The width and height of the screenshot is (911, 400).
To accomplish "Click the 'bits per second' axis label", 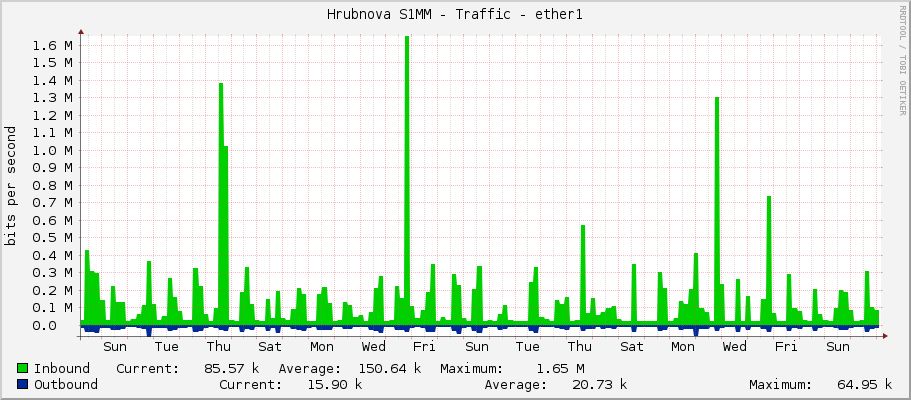I will coord(10,185).
